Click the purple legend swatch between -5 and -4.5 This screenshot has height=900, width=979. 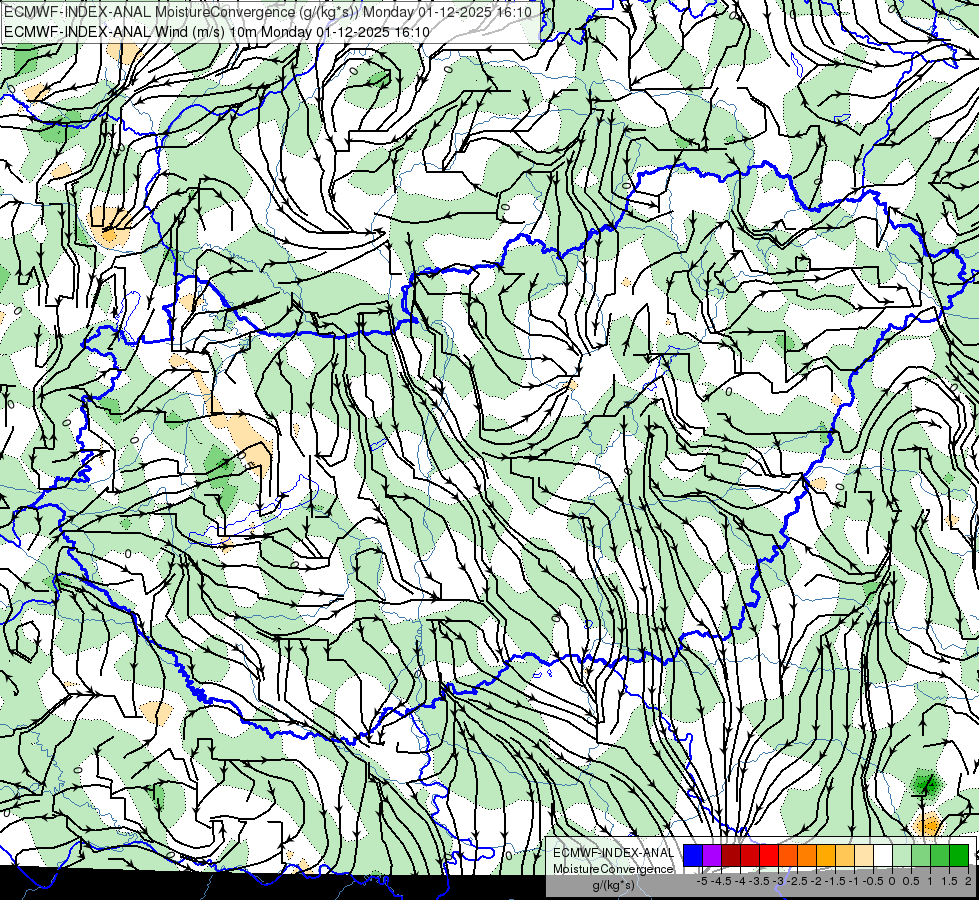click(x=712, y=855)
